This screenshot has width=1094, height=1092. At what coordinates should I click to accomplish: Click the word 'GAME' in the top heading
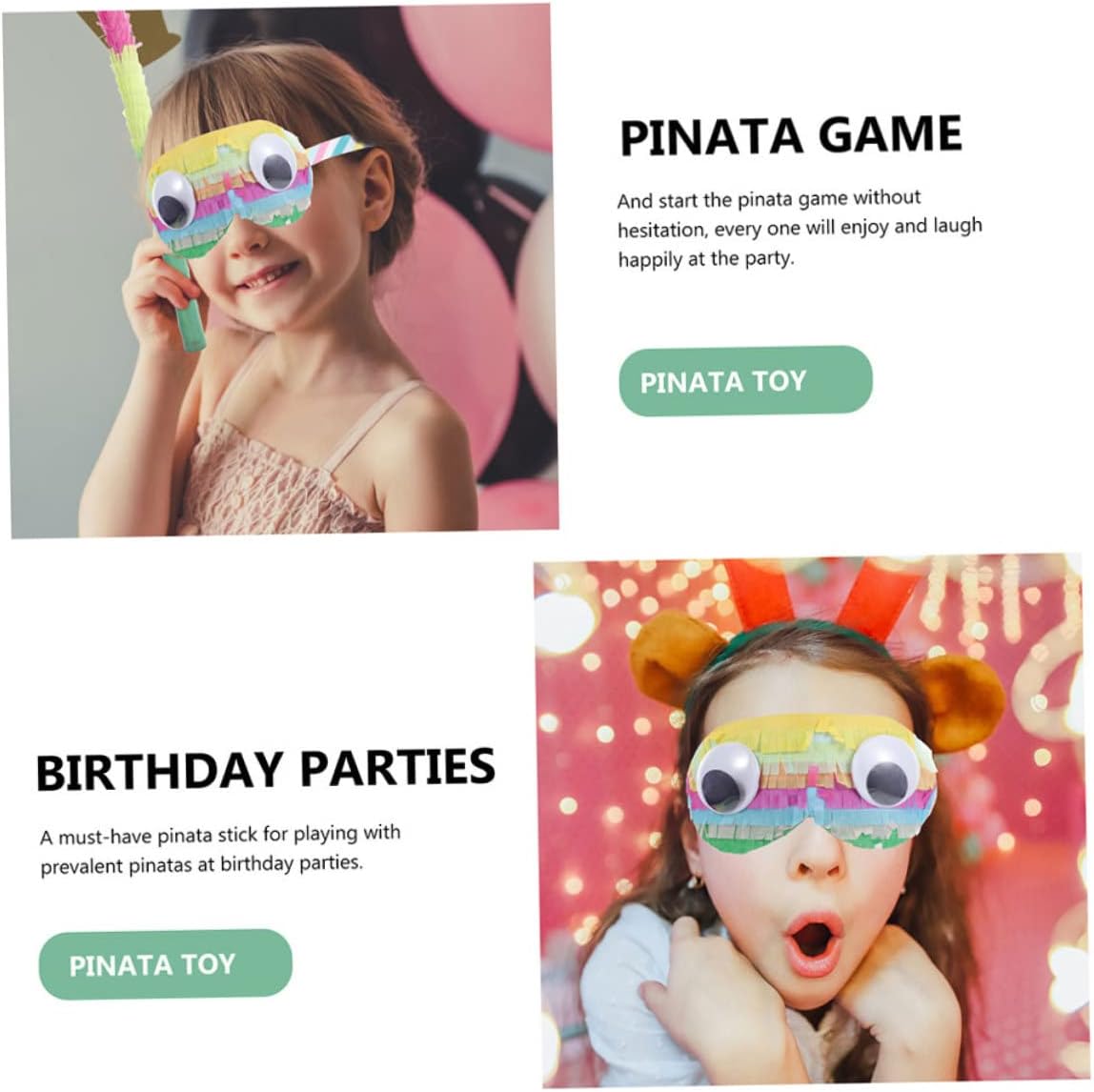890,134
